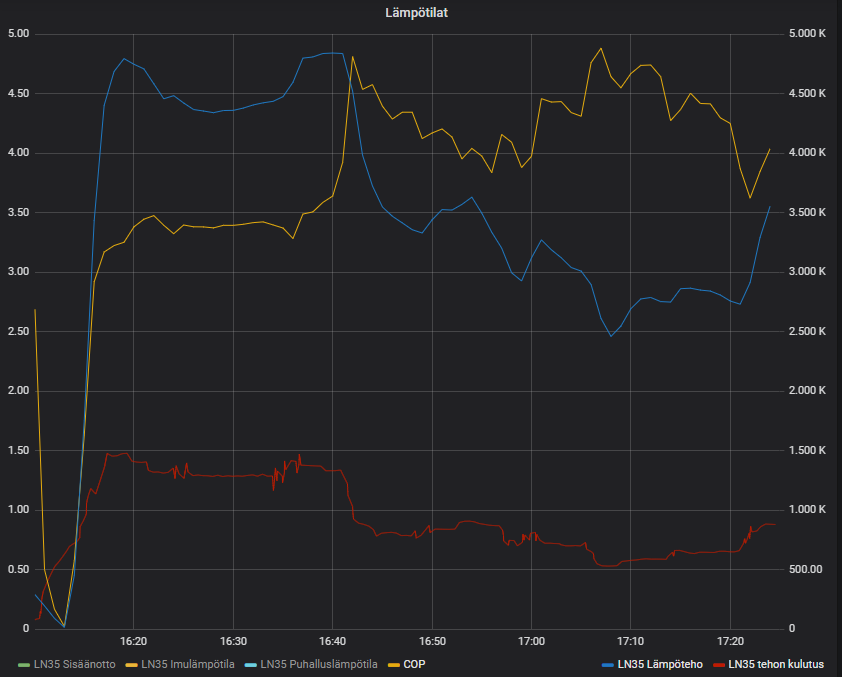Screen dimensions: 842x677
Task: Click the 17:00 time axis label
Action: click(x=531, y=641)
